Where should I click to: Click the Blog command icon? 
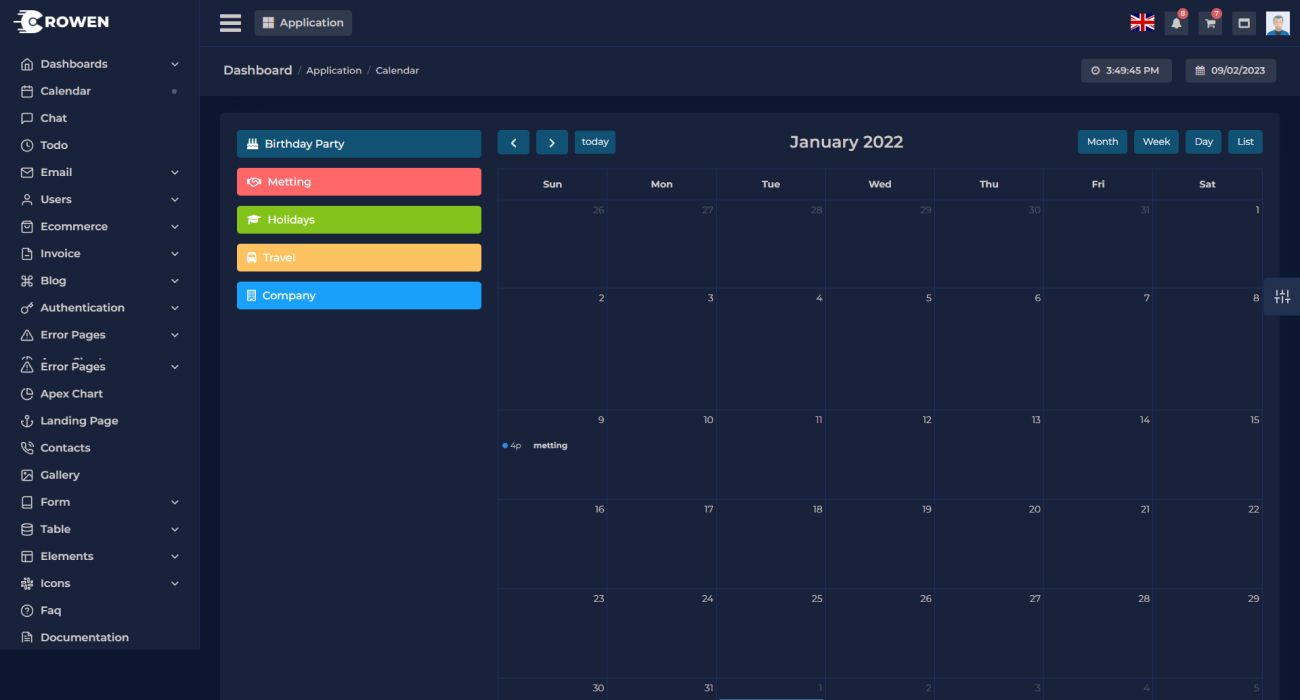(x=27, y=281)
